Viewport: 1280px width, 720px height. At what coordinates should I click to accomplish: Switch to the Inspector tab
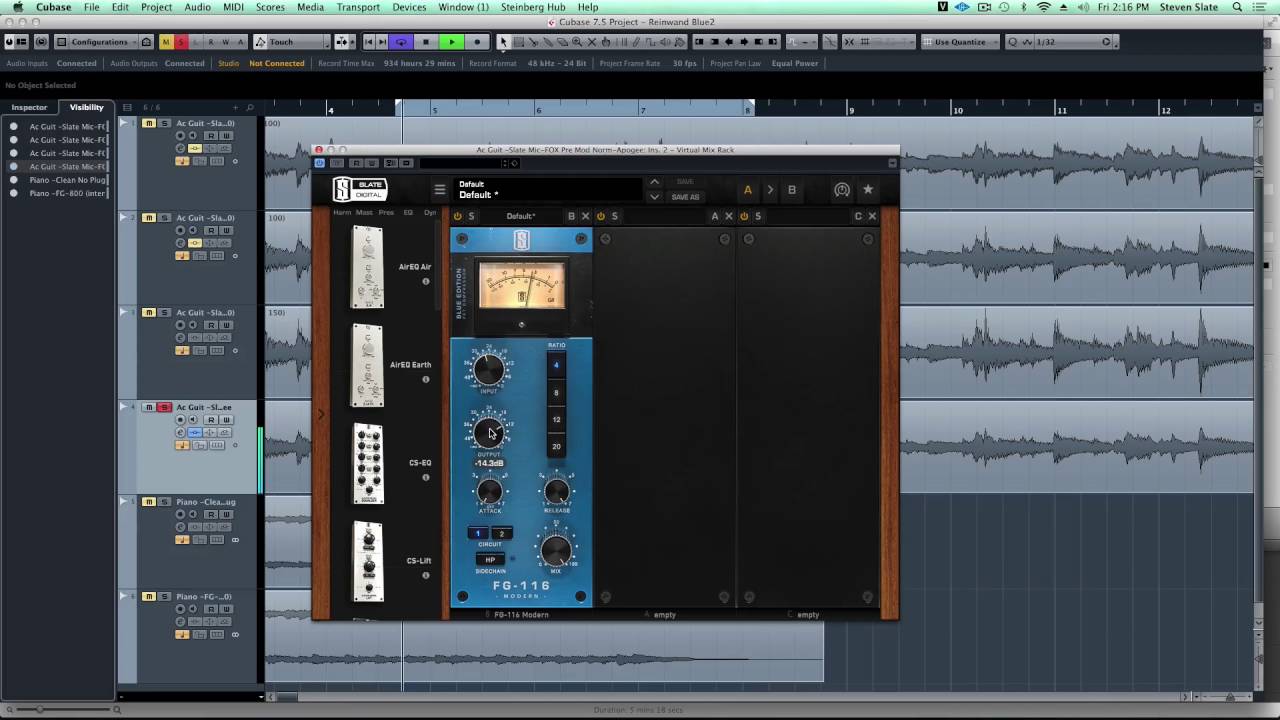[29, 107]
